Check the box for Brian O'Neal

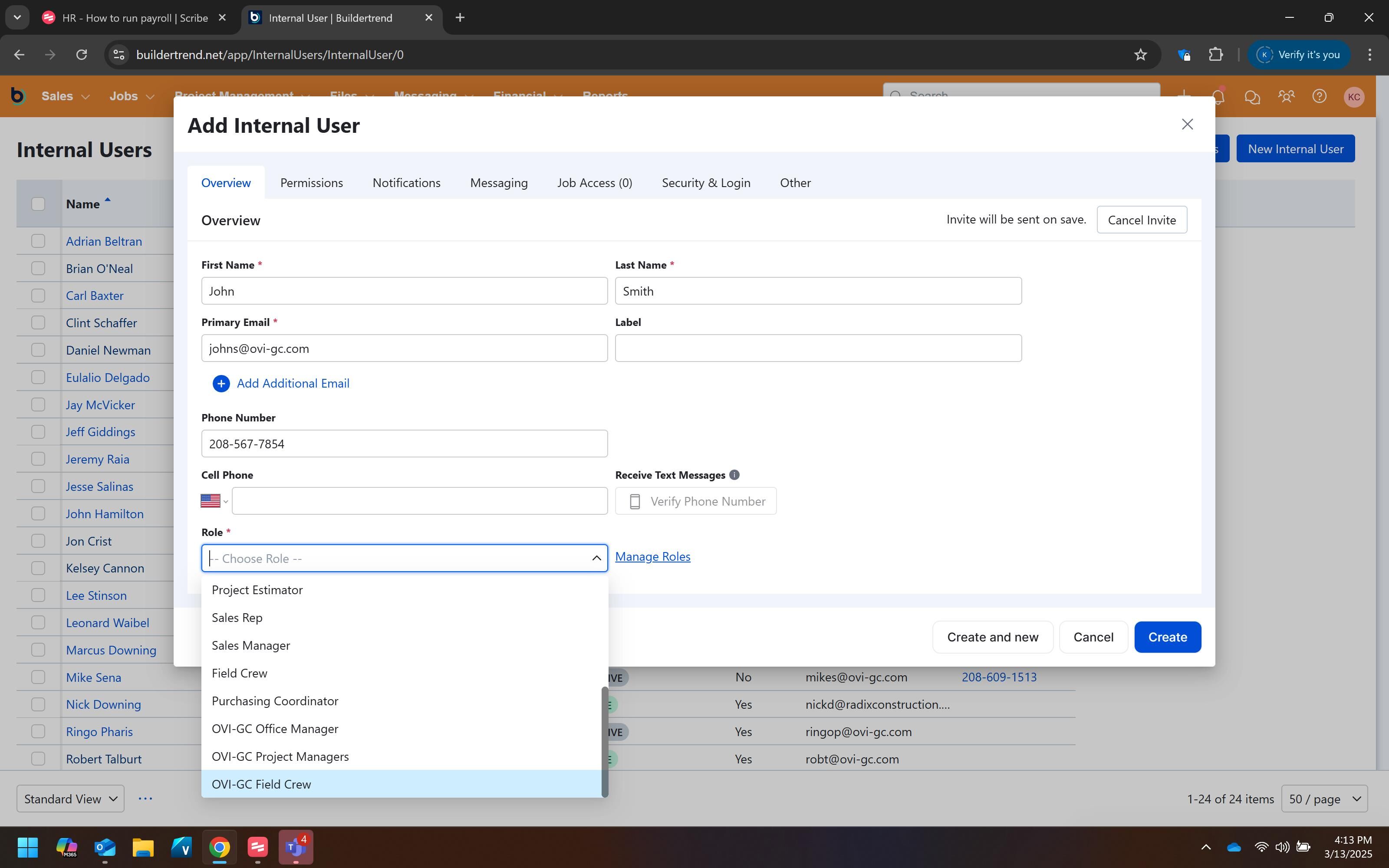coord(38,268)
